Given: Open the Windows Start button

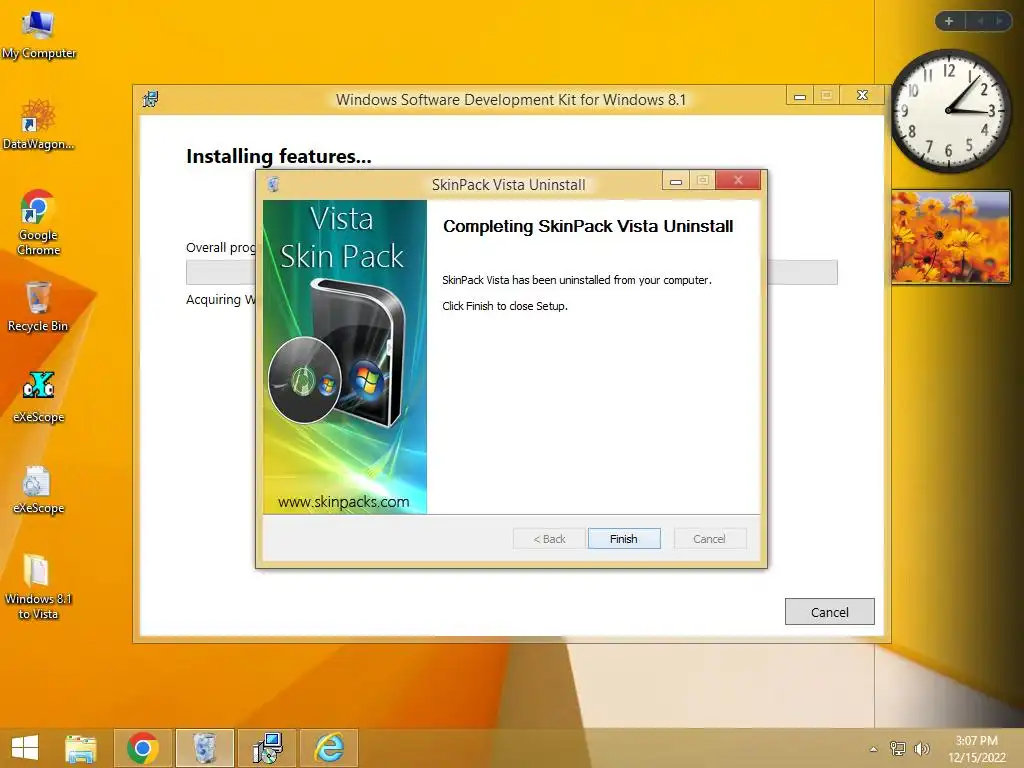Looking at the screenshot, I should tap(25, 748).
